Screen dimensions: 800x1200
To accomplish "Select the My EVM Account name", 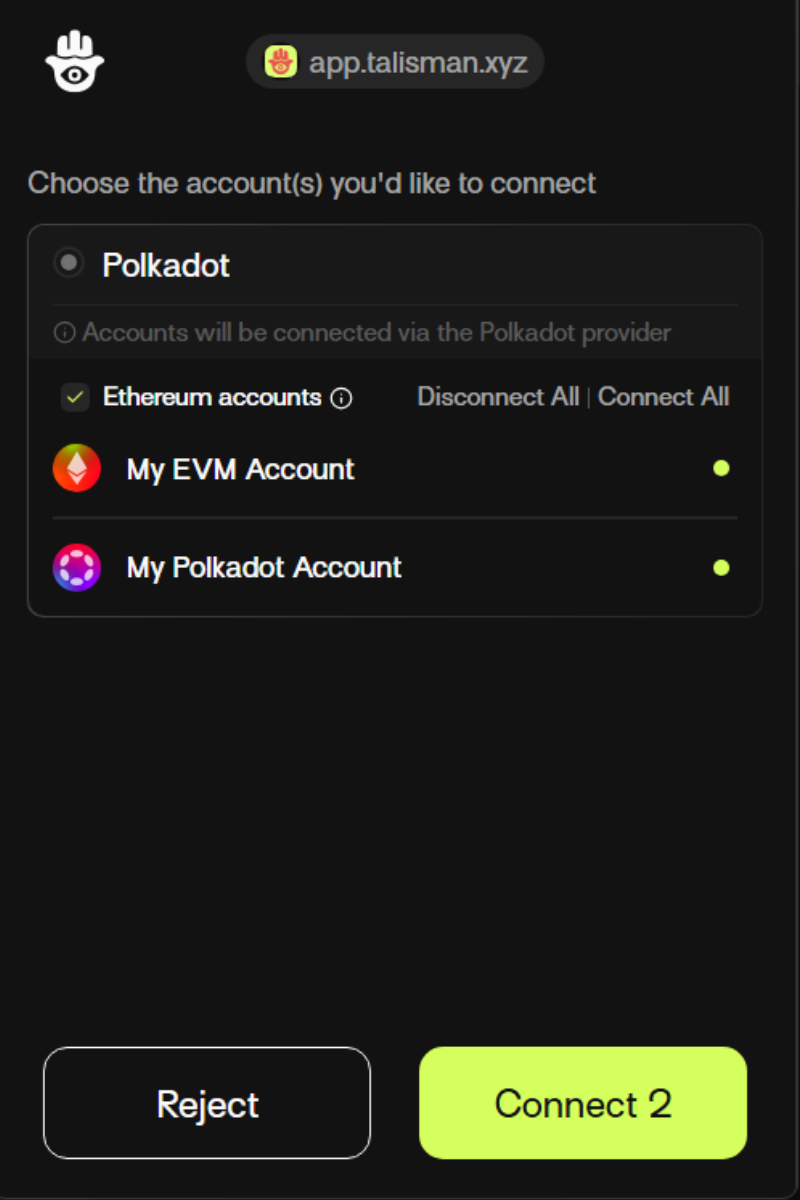I will pos(240,469).
